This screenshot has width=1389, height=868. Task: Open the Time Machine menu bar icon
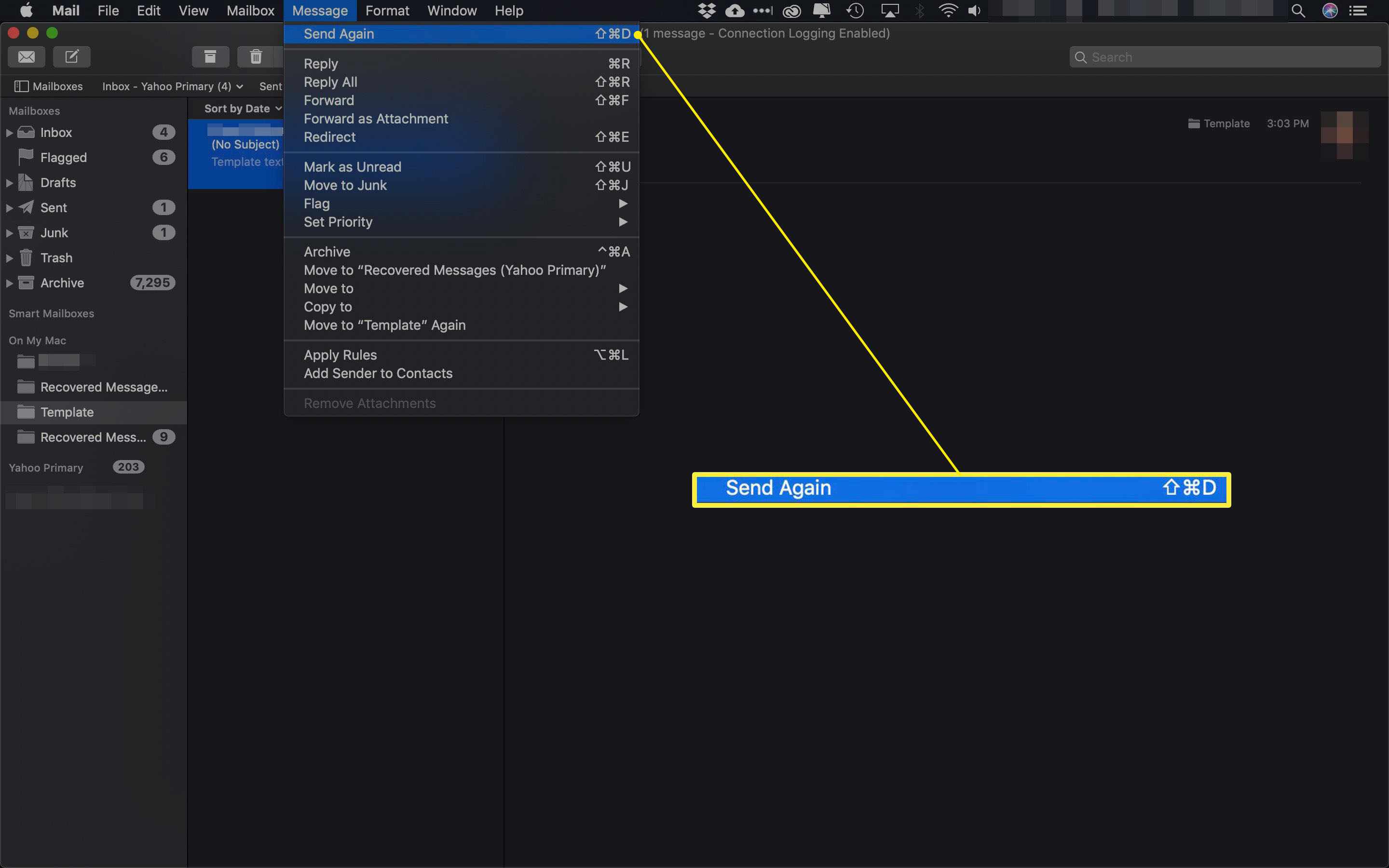pyautogui.click(x=855, y=10)
